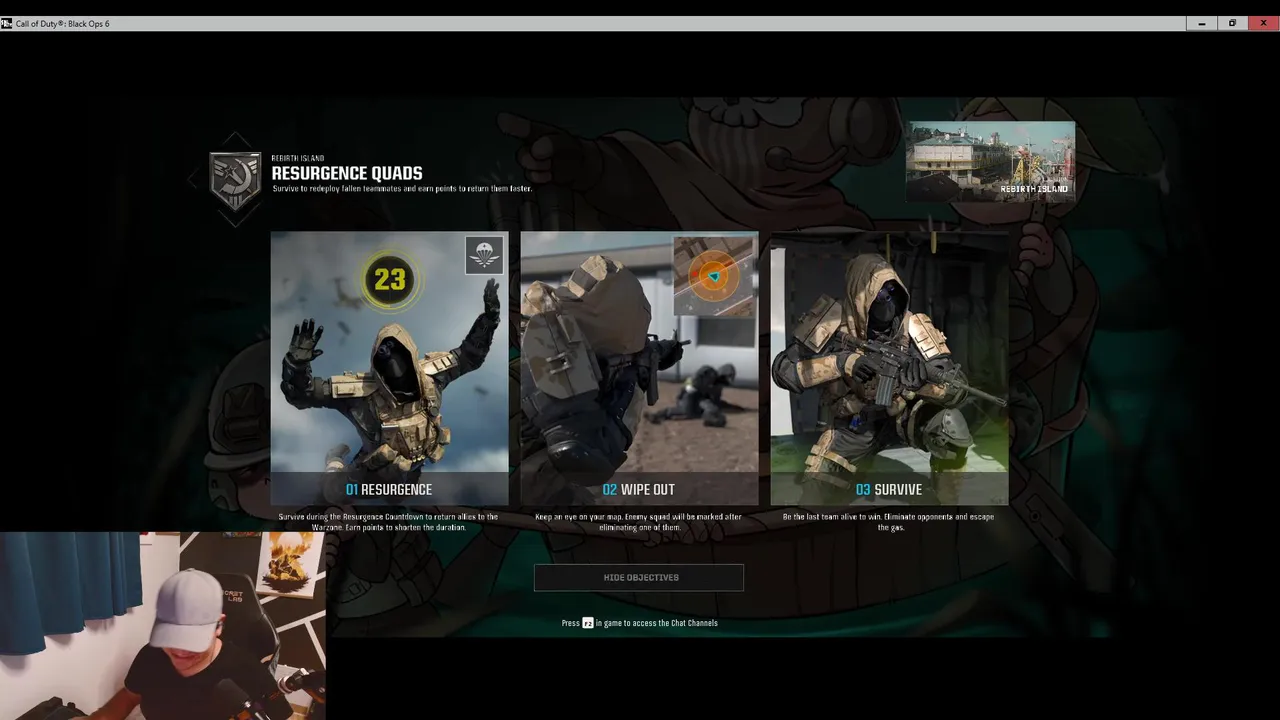Click the 23 countdown timer circle
This screenshot has width=1280, height=720.
(x=389, y=279)
